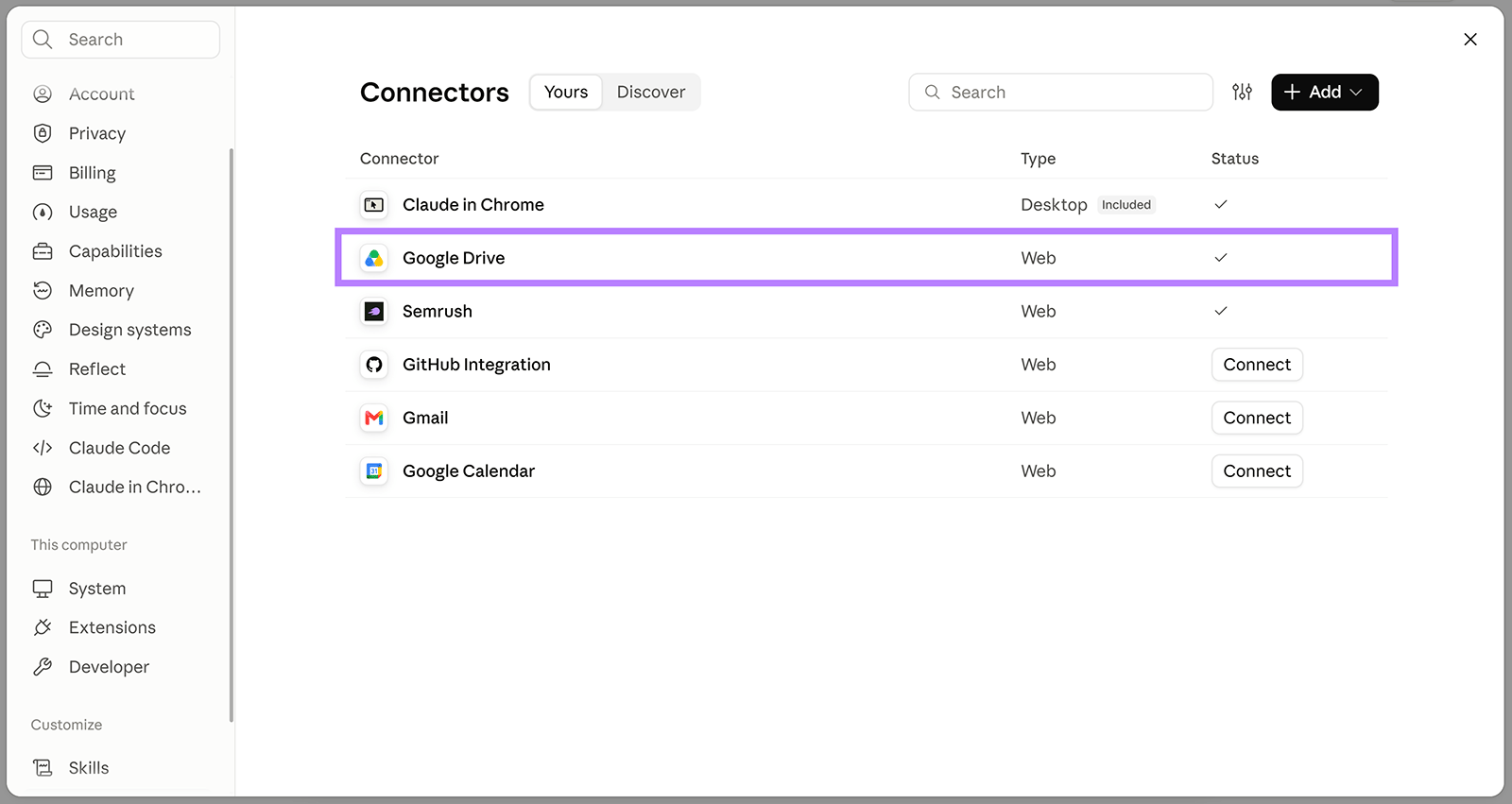Open Billing settings
Viewport: 1512px width, 804px height.
coord(92,173)
